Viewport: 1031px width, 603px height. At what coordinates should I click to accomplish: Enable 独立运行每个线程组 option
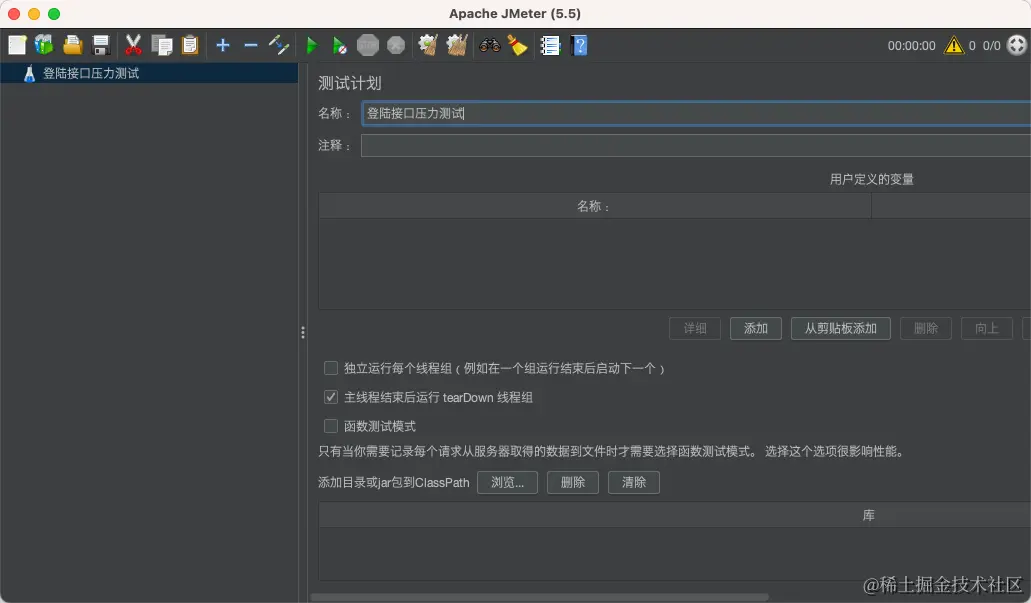pyautogui.click(x=330, y=368)
